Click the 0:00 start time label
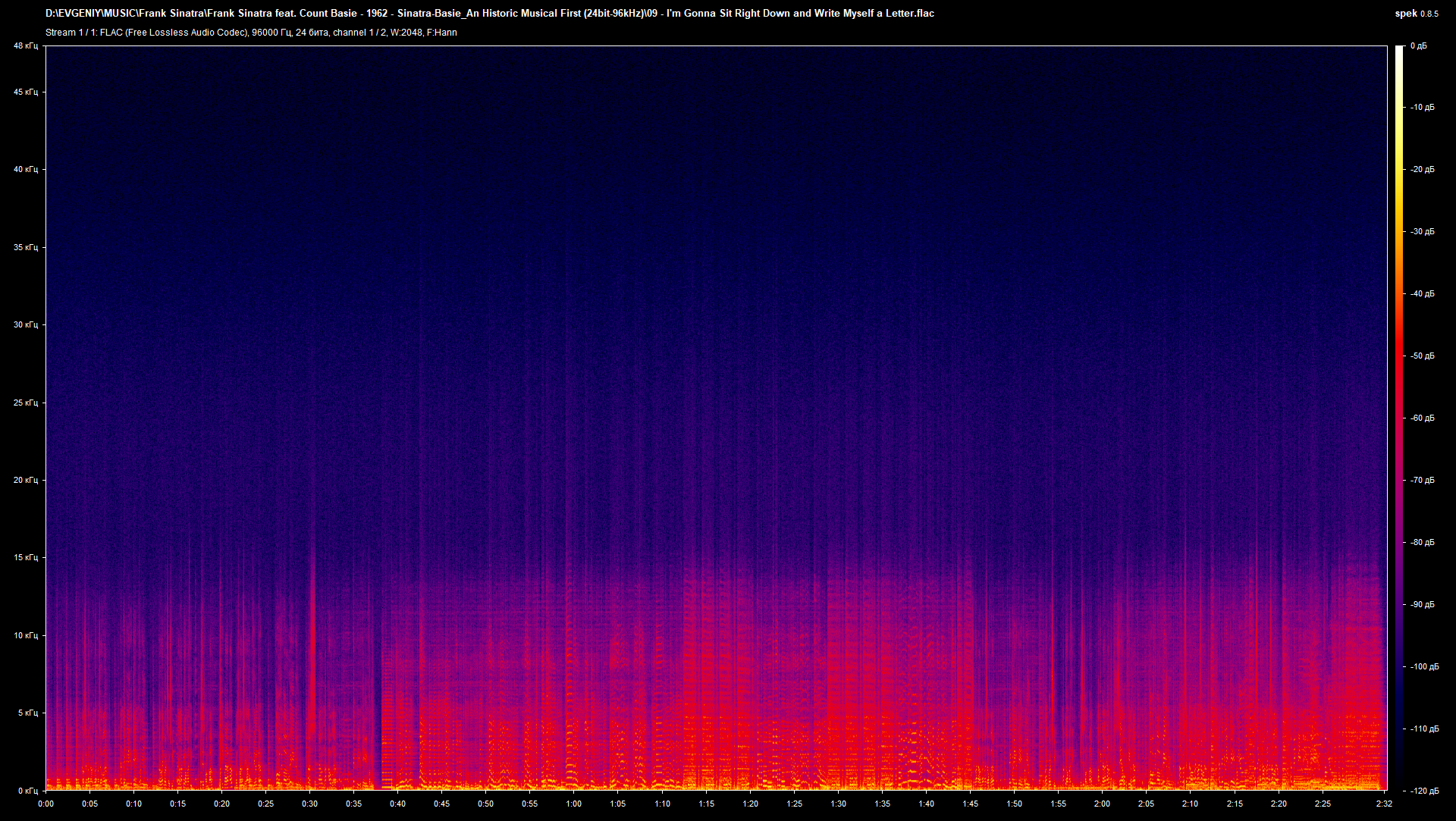Viewport: 1456px width, 821px height. tap(45, 804)
